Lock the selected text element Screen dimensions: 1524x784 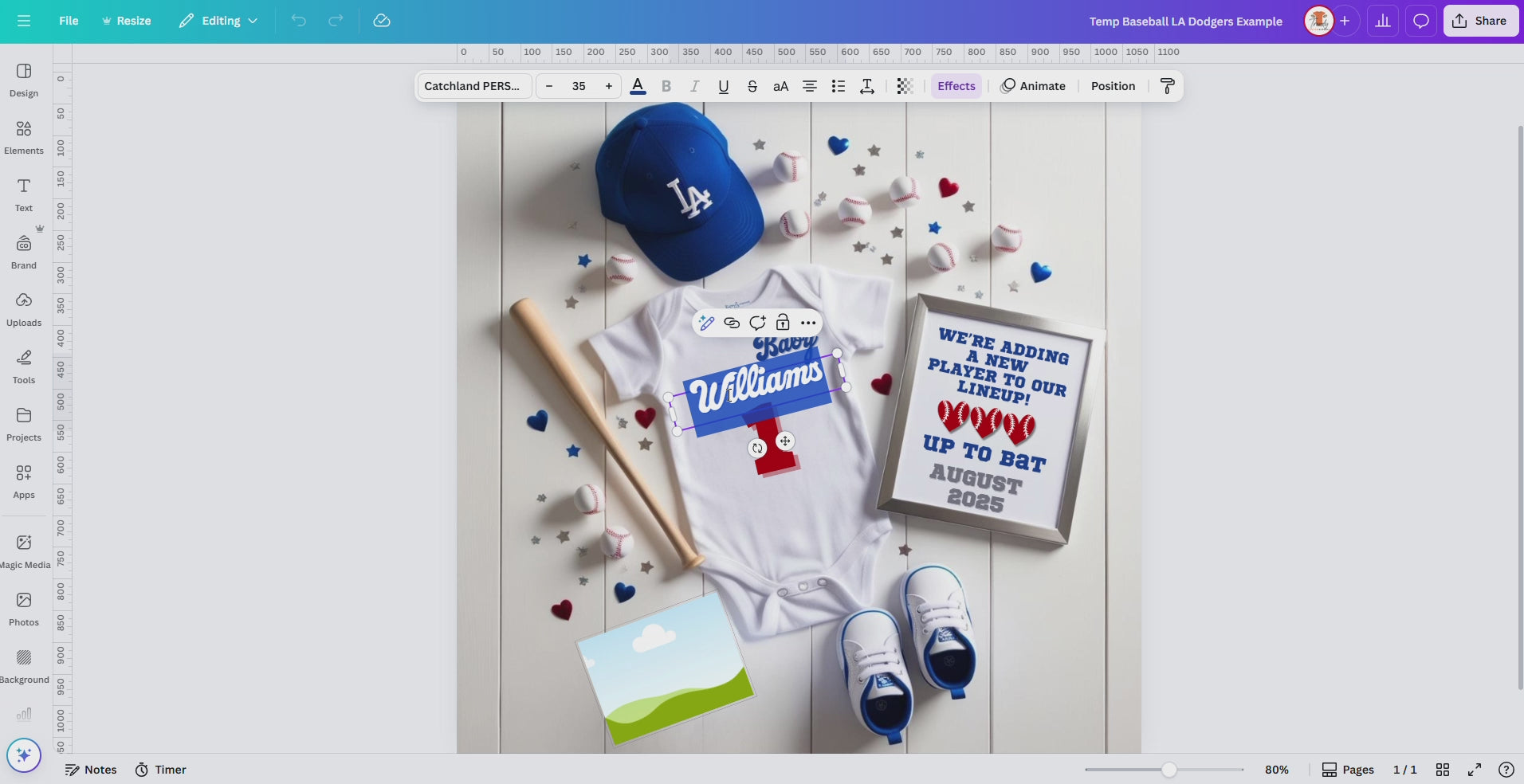tap(783, 323)
